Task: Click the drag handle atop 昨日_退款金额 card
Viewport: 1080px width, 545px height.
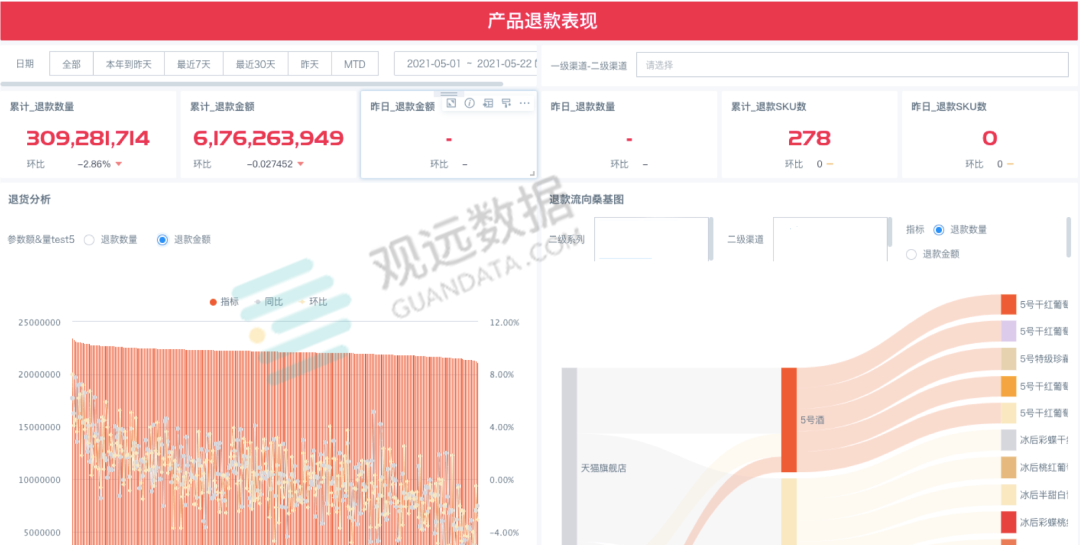Action: (448, 94)
